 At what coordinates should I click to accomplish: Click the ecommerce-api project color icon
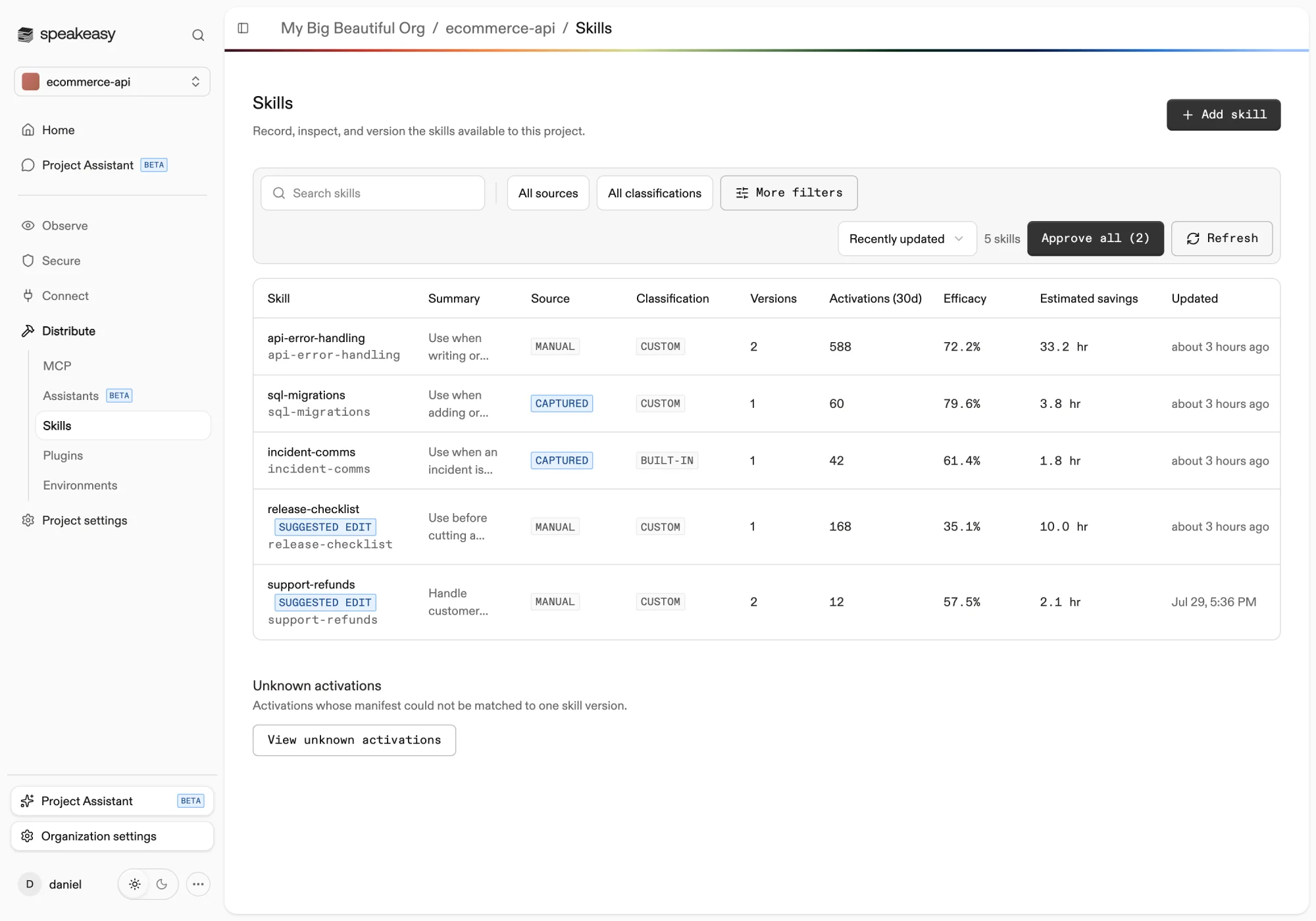31,82
